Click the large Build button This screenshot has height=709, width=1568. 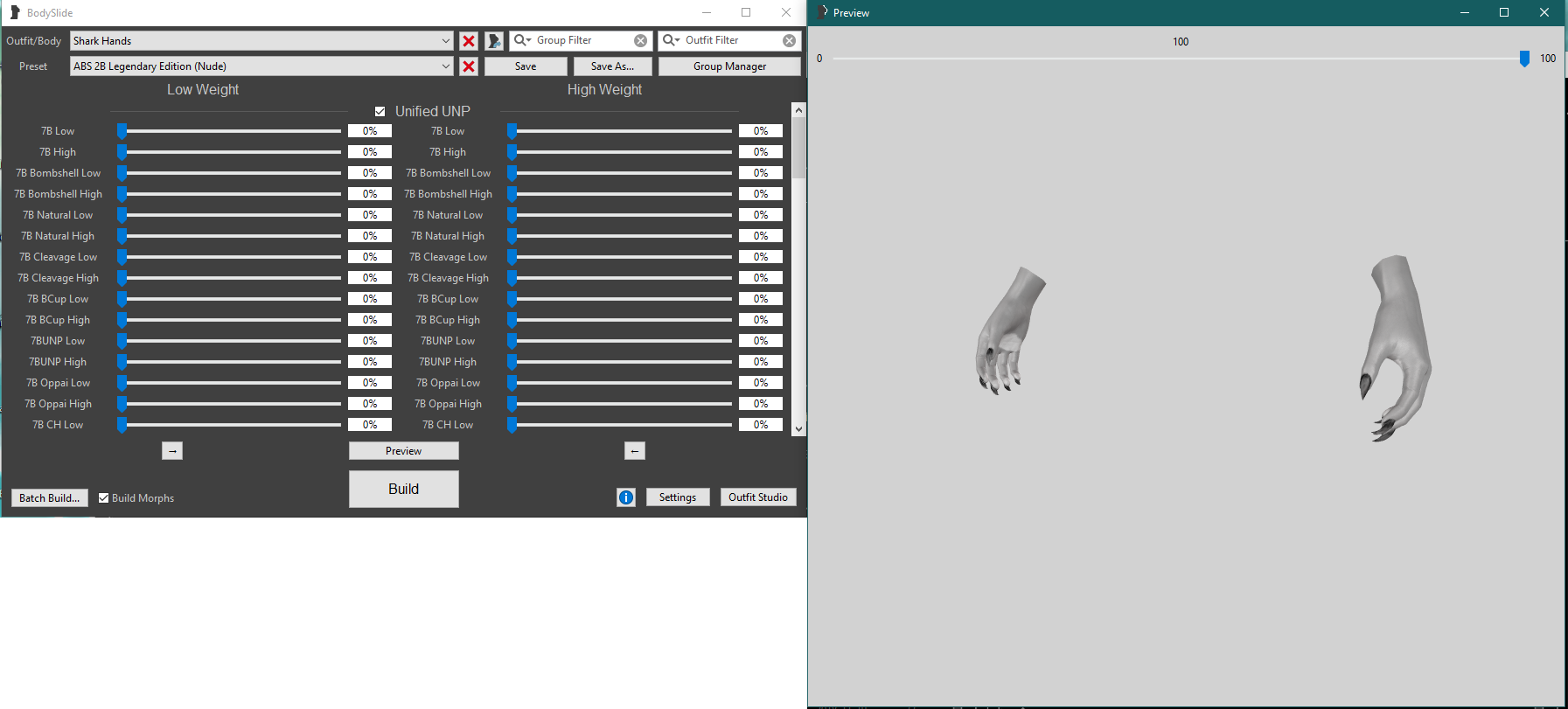click(404, 489)
